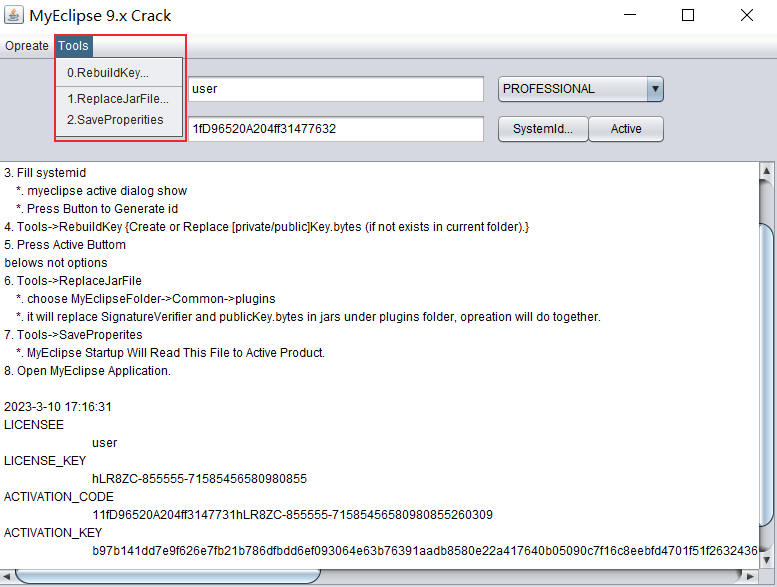Viewport: 777px width, 587px height.
Task: Click the timestamp 2023-3-10 17:16:31
Action: pos(58,407)
